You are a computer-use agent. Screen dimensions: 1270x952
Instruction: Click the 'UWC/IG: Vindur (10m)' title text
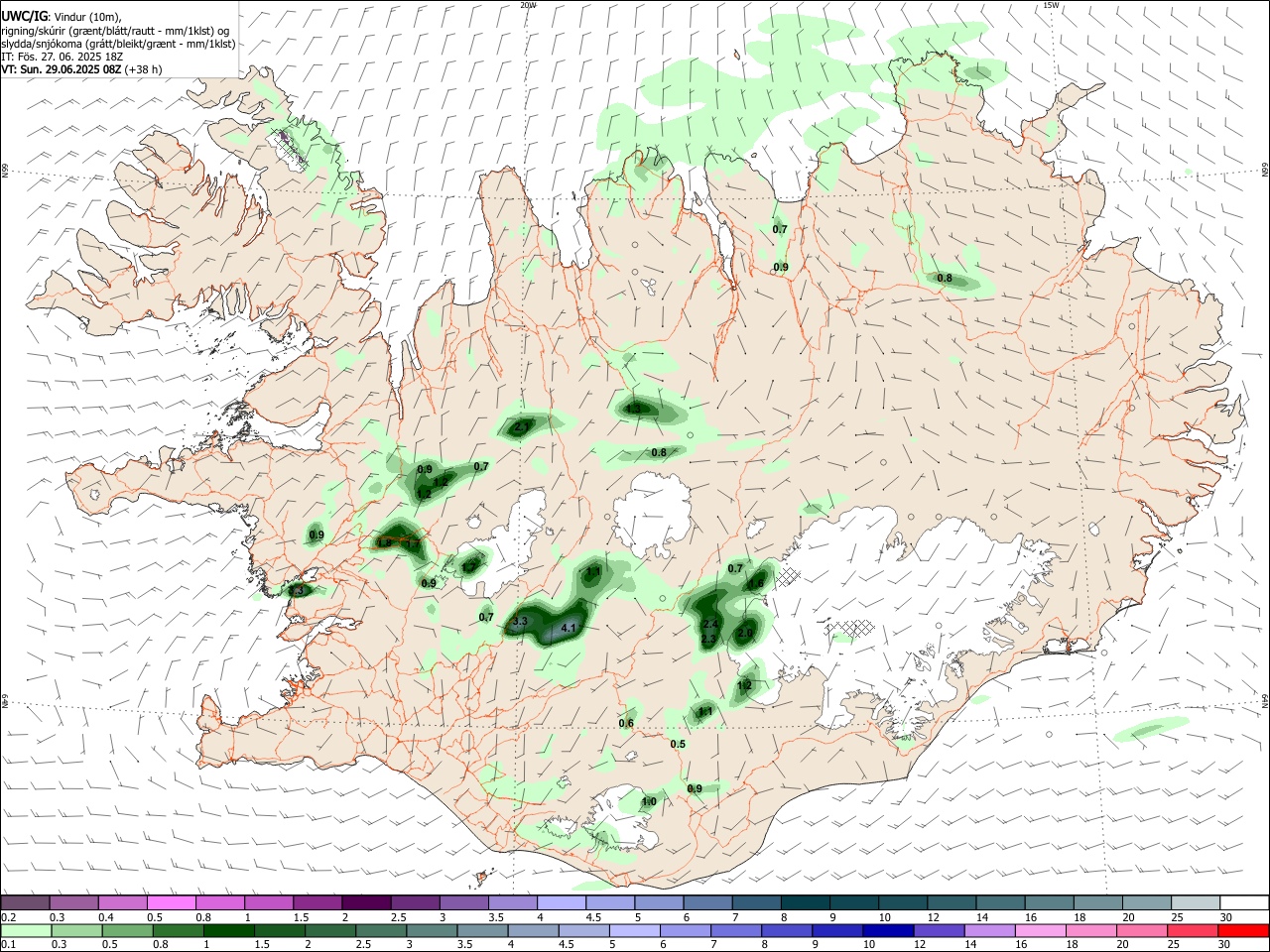[62, 17]
